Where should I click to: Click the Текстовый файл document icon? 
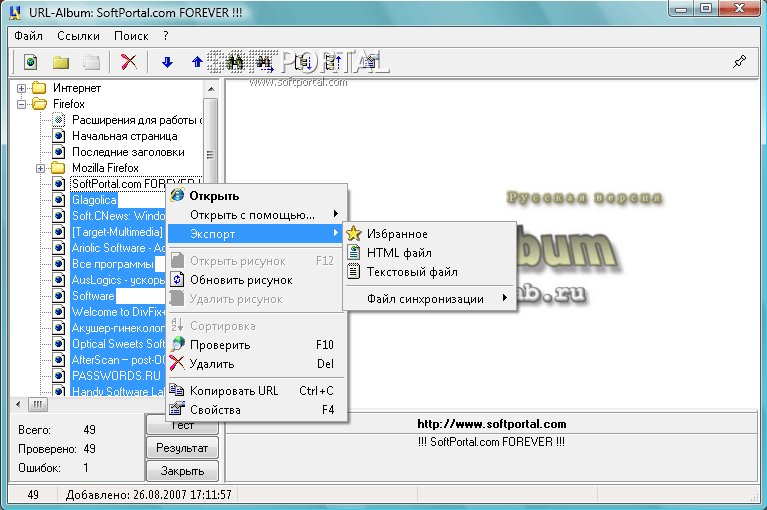[x=354, y=271]
